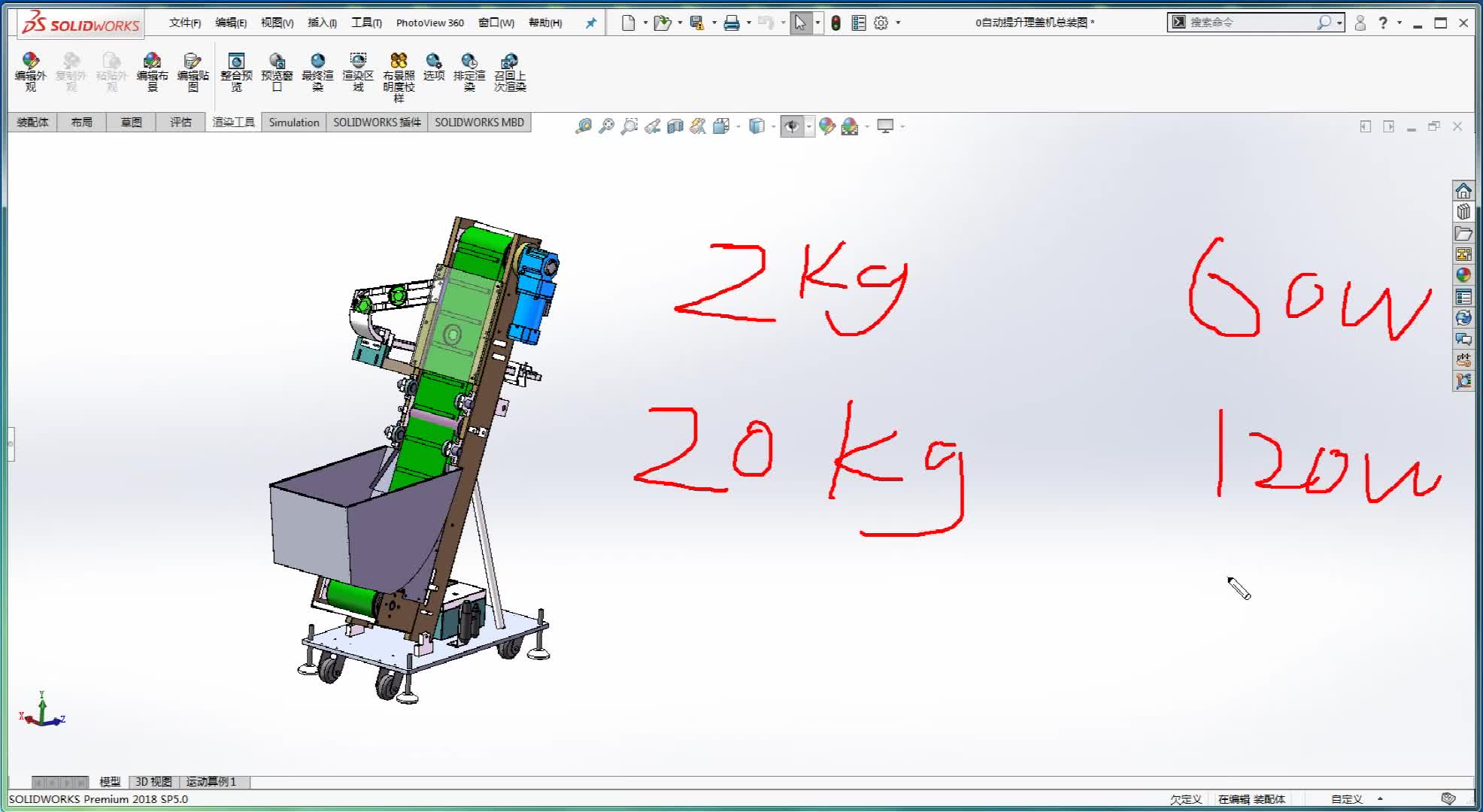Toggle the Select cursor tool button
The width and height of the screenshot is (1483, 812).
[x=800, y=23]
